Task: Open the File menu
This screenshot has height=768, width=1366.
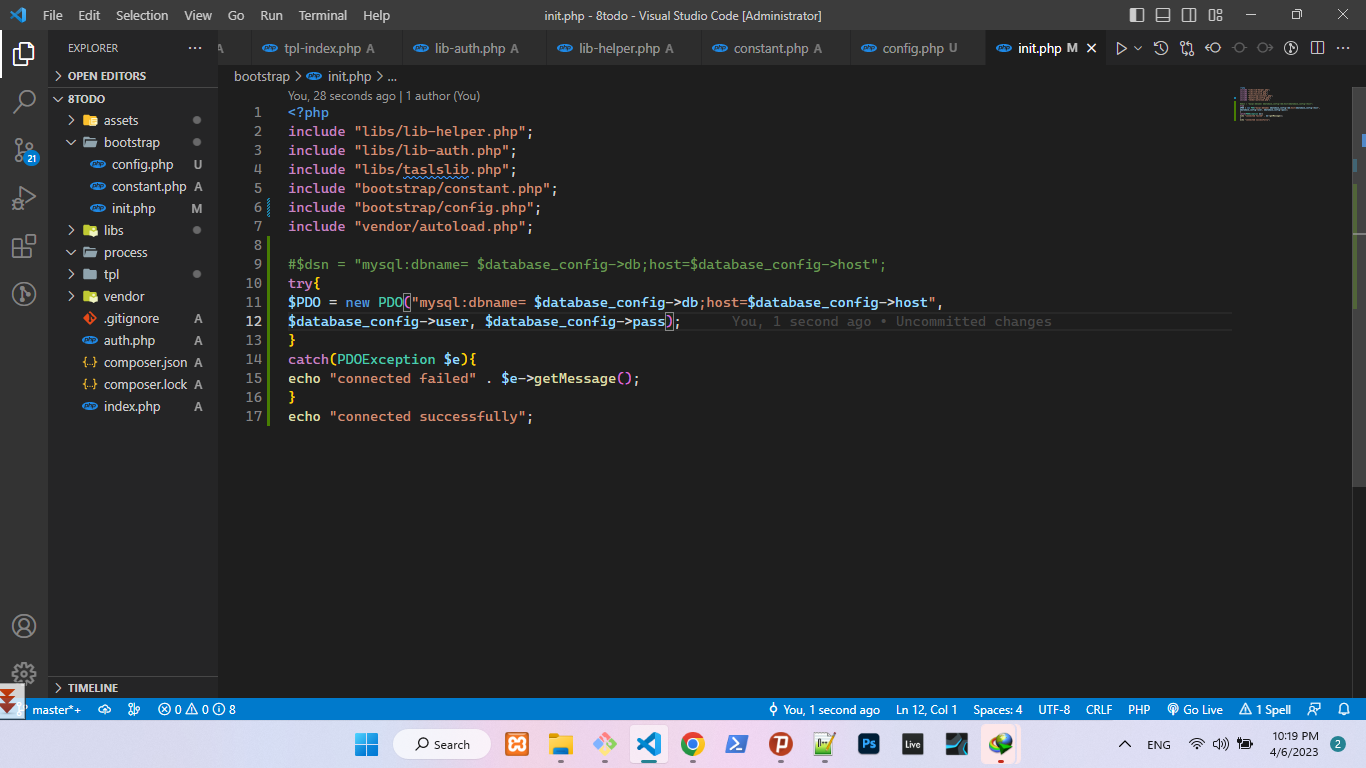Action: [53, 15]
